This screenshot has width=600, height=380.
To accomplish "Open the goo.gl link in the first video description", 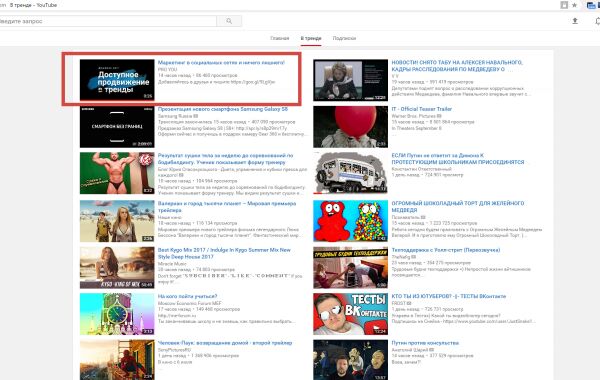I will 253,82.
